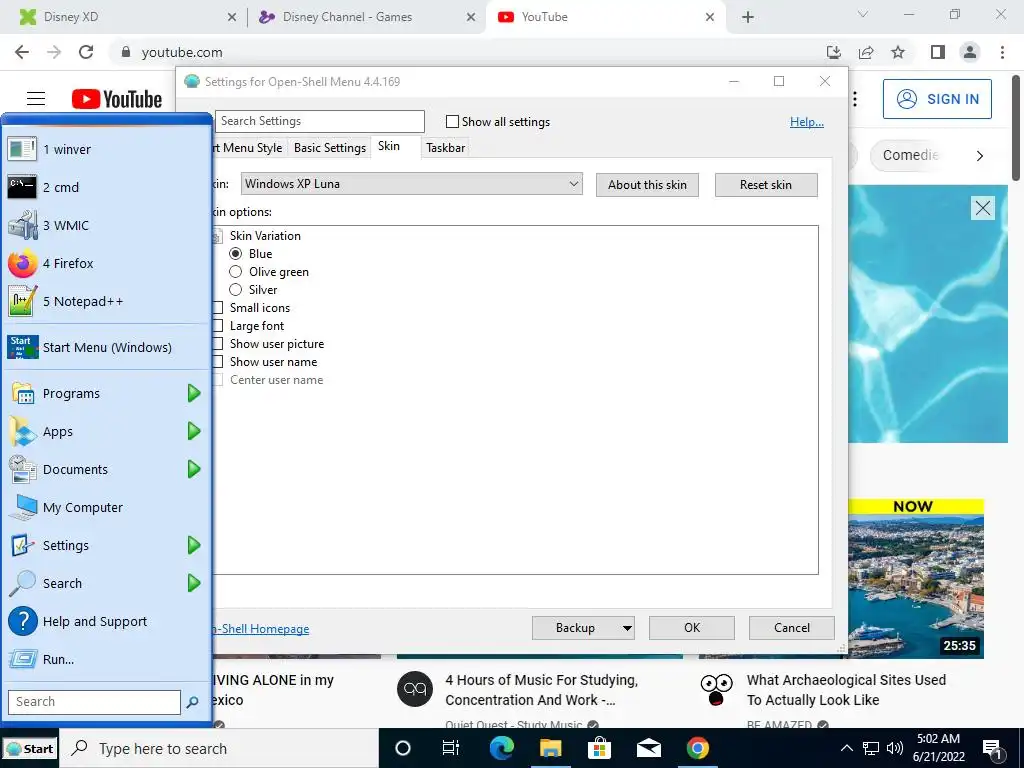Select Olive green skin variation
The image size is (1024, 768).
236,272
